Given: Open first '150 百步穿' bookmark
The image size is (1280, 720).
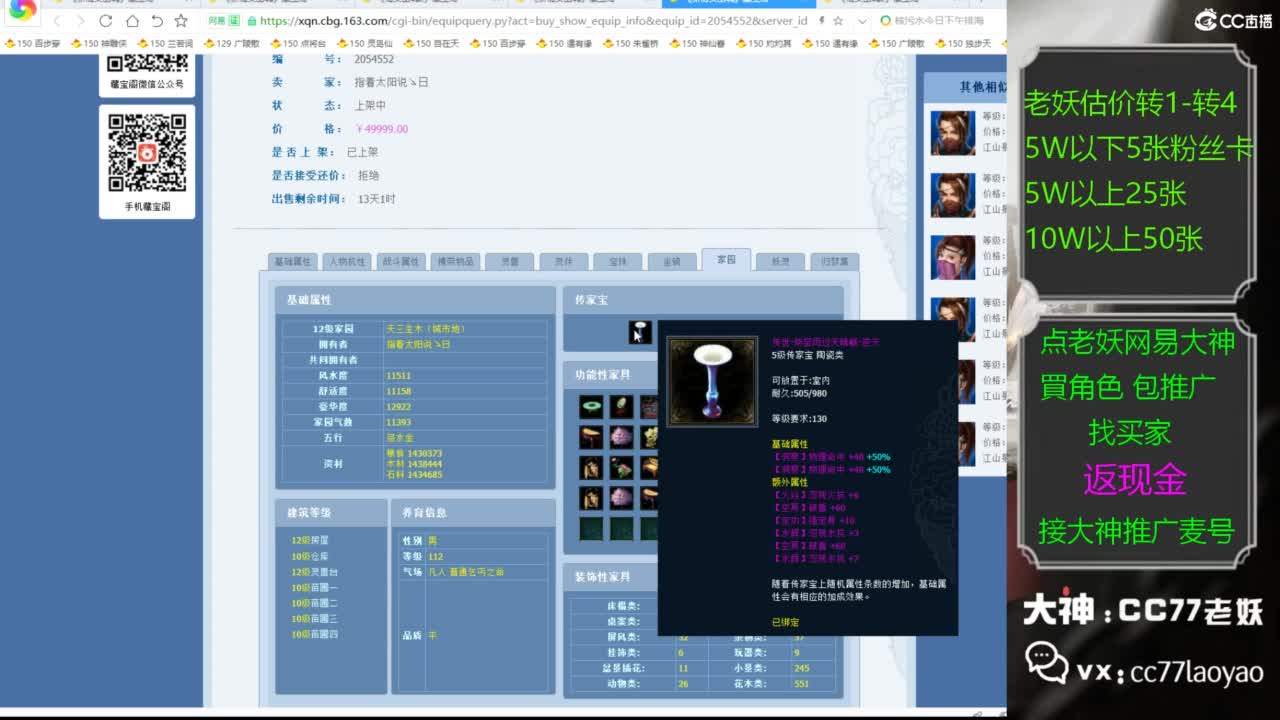Looking at the screenshot, I should (x=34, y=43).
